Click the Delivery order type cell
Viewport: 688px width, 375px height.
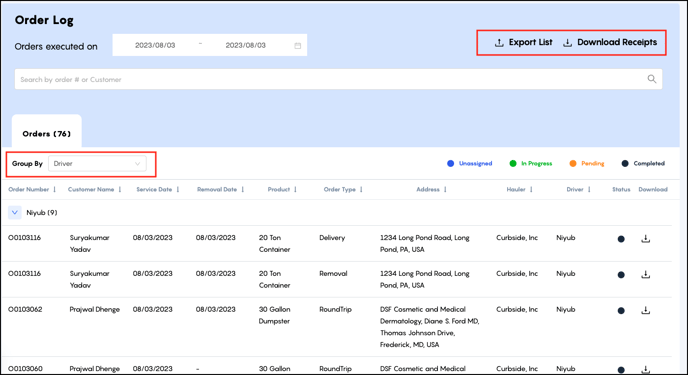pyautogui.click(x=332, y=238)
